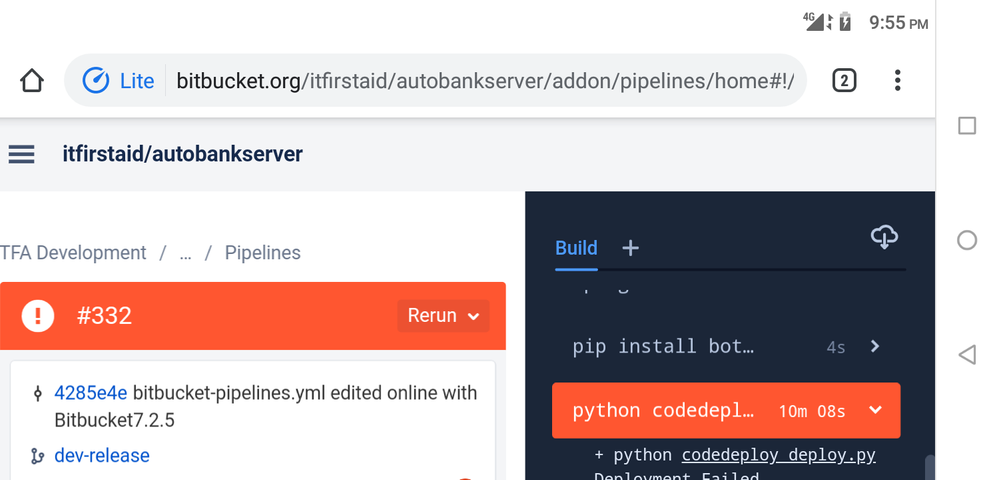Download the build log via cloud icon
Viewport: 999px width, 480px height.
[884, 236]
